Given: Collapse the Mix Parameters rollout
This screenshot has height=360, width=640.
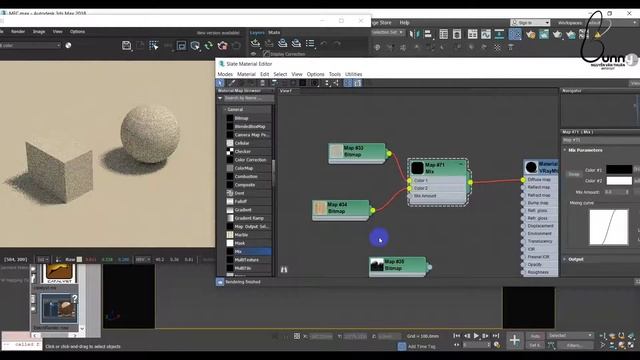Looking at the screenshot, I should 565,150.
